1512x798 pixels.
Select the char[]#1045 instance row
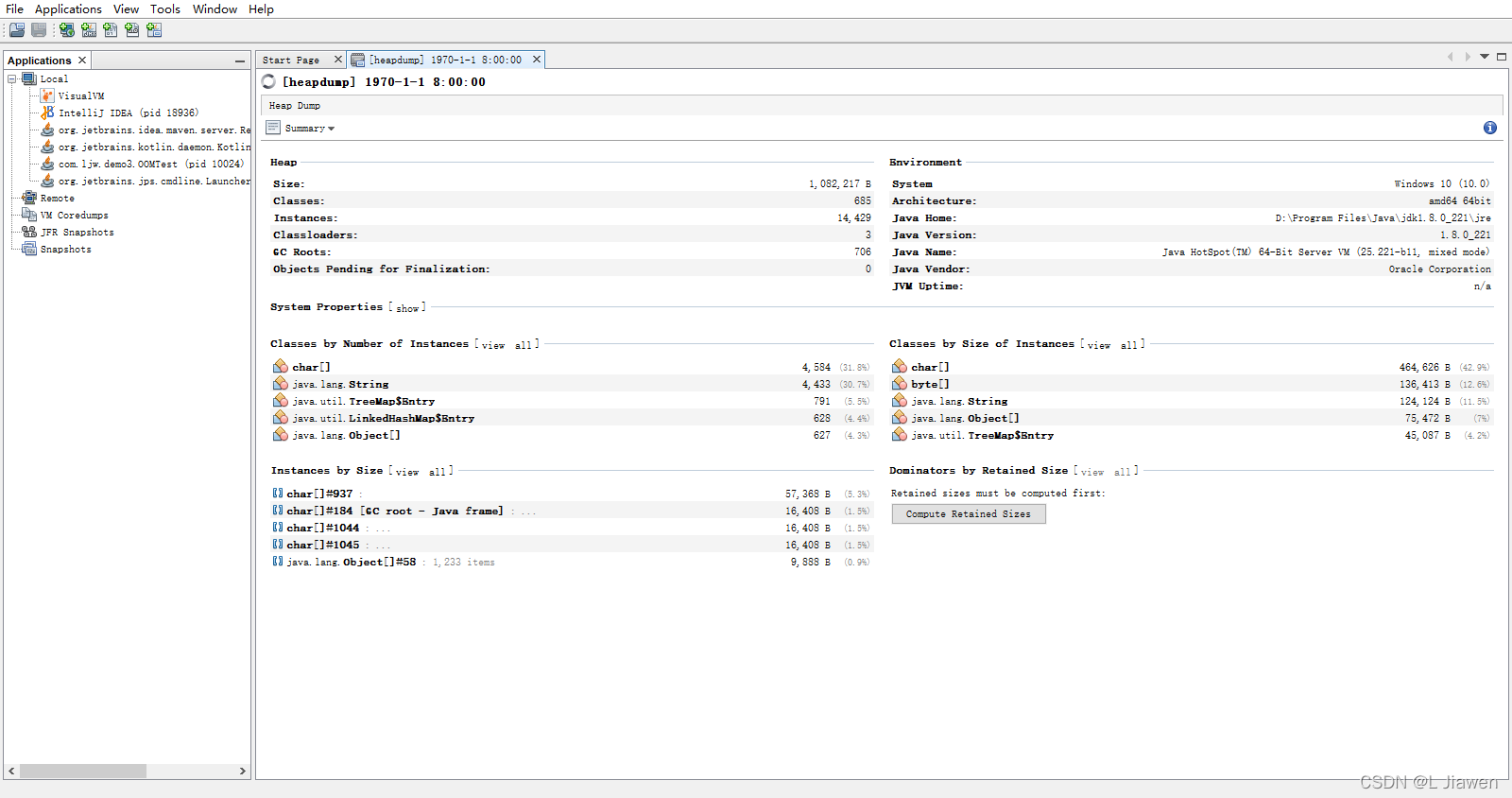tap(573, 545)
